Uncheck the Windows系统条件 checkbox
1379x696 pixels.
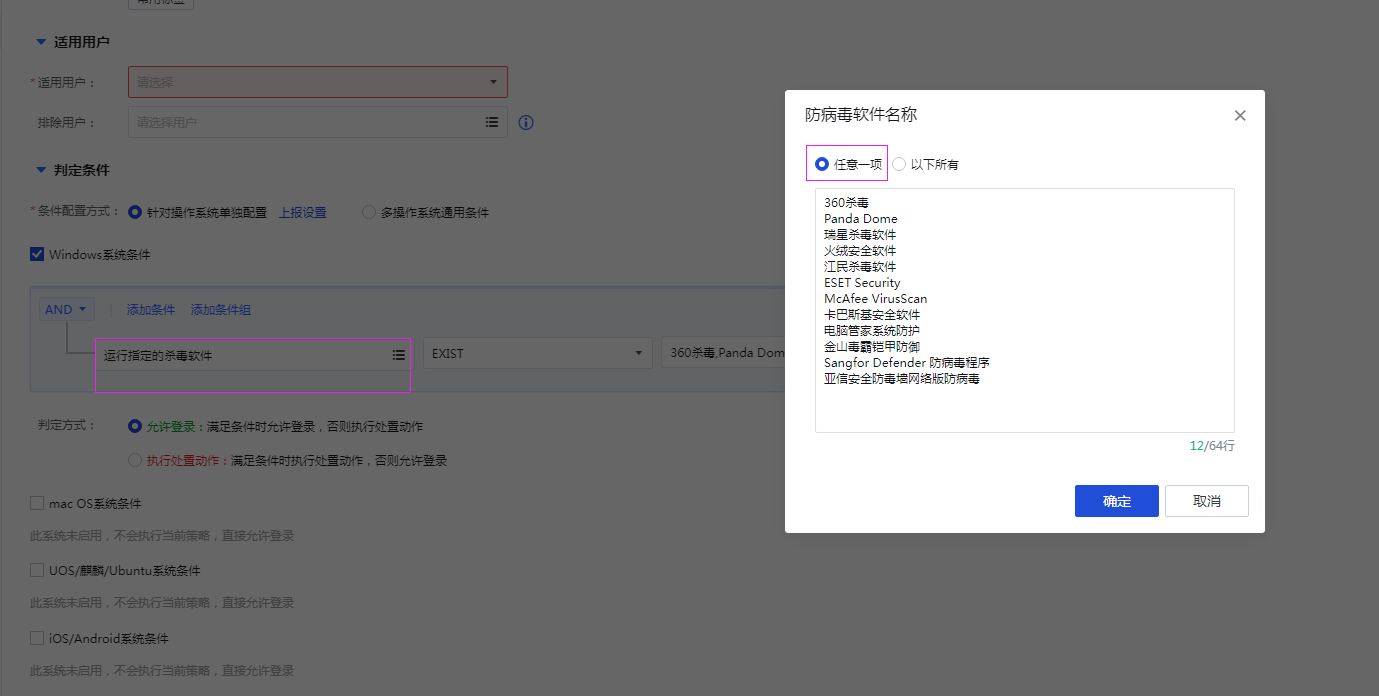pos(37,255)
